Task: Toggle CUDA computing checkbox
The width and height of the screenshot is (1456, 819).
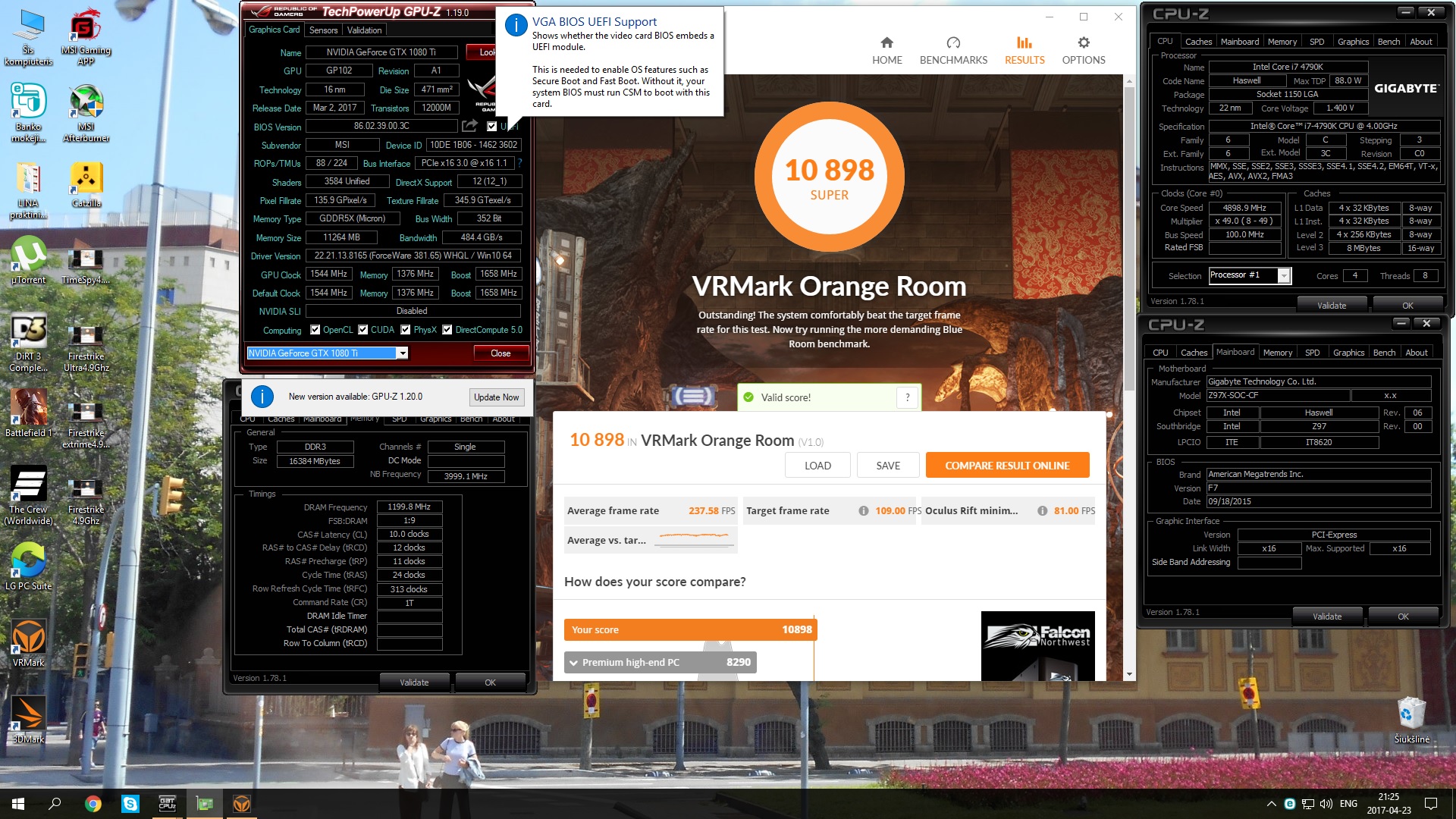Action: click(x=363, y=330)
